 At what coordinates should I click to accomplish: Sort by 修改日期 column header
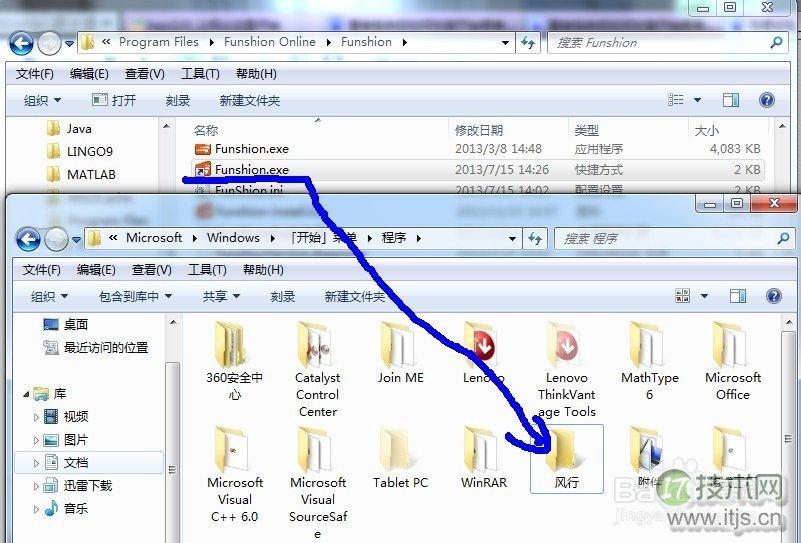[479, 130]
